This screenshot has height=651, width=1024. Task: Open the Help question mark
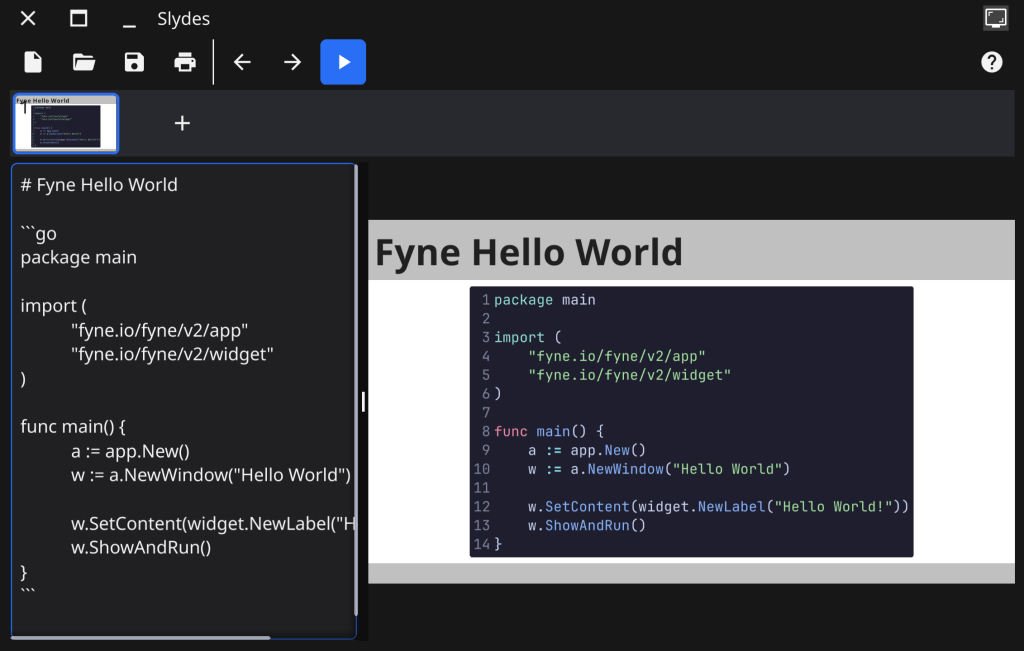[991, 62]
